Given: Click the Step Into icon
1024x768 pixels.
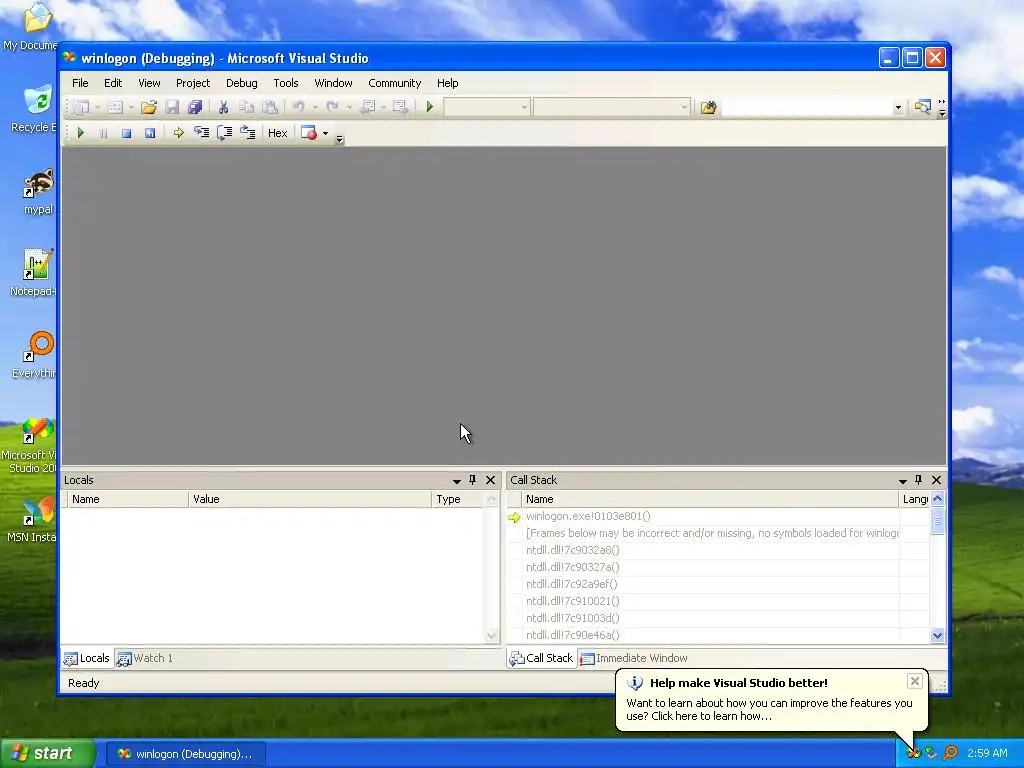Looking at the screenshot, I should coord(201,133).
